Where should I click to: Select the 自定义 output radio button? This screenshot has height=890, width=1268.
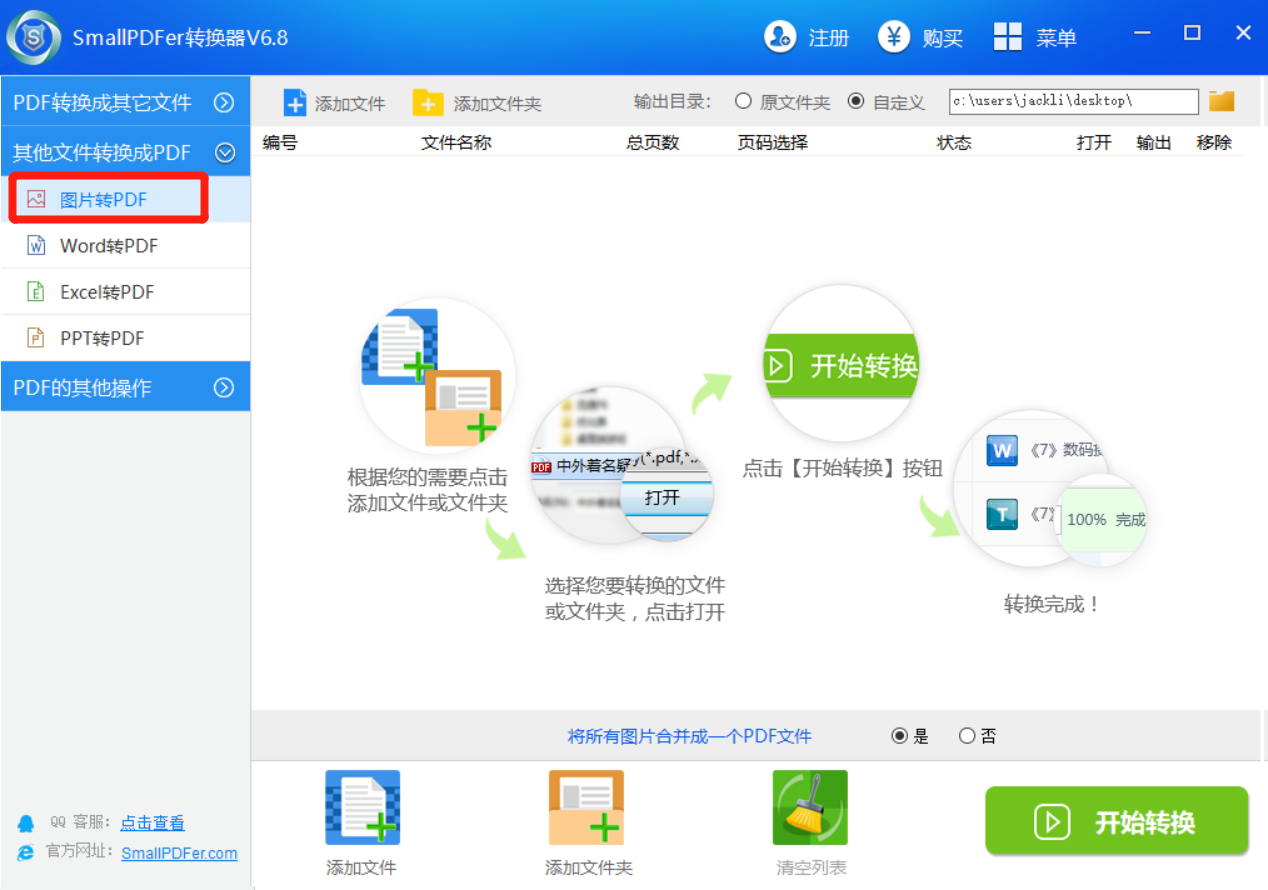tap(856, 101)
